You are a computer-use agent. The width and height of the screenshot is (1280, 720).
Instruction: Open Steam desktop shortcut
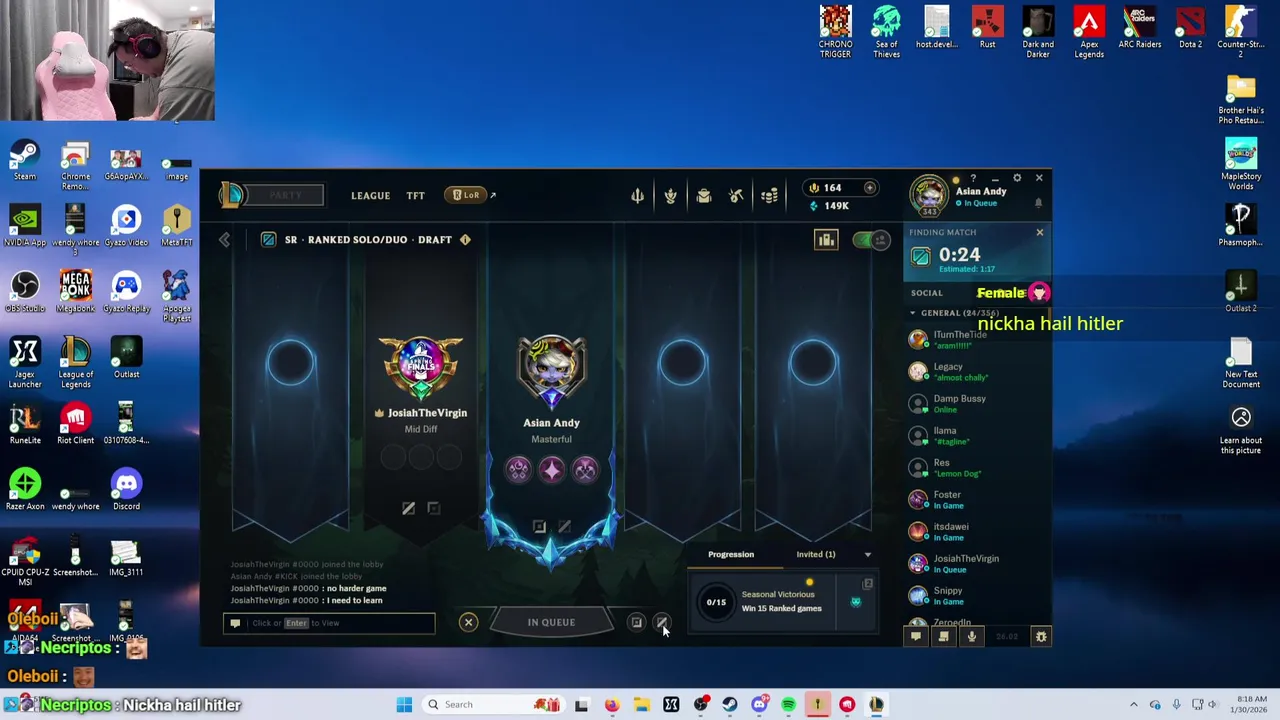(25, 162)
